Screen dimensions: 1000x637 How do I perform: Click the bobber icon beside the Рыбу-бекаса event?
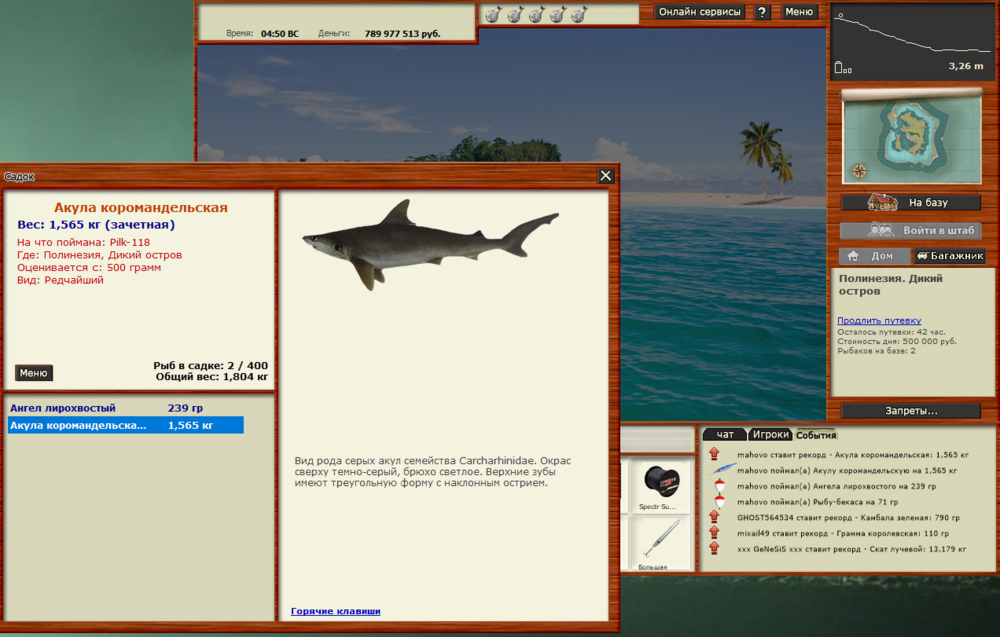pyautogui.click(x=714, y=502)
